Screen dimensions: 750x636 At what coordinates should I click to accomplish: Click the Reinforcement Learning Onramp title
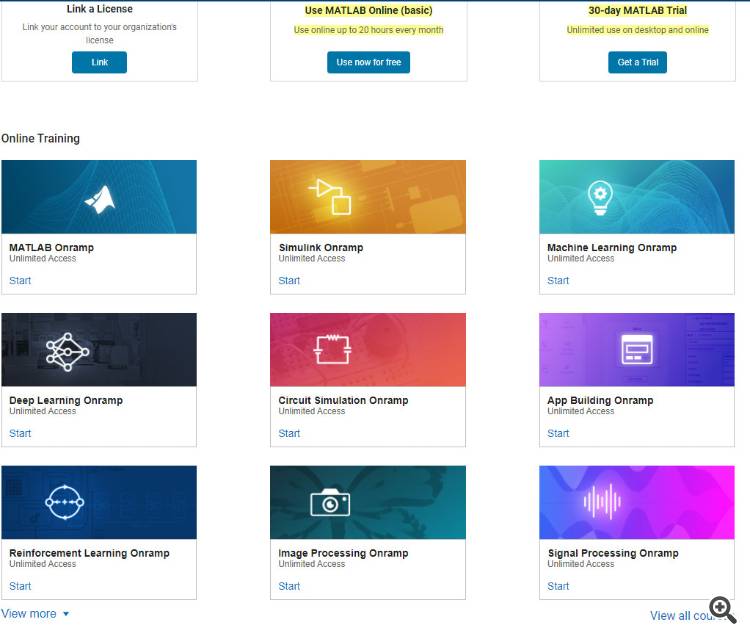[x=89, y=553]
